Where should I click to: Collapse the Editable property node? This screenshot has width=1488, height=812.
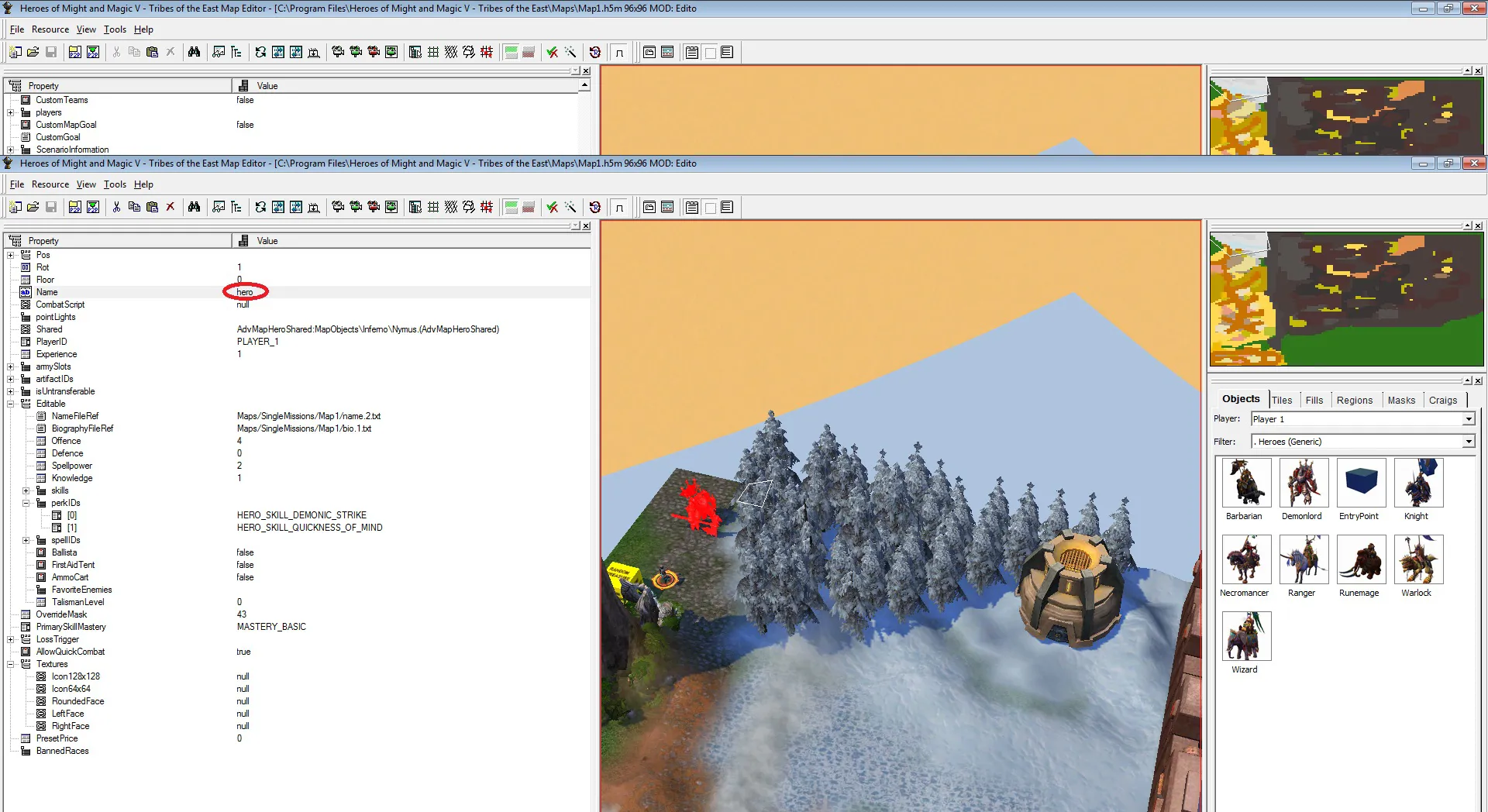(11, 404)
